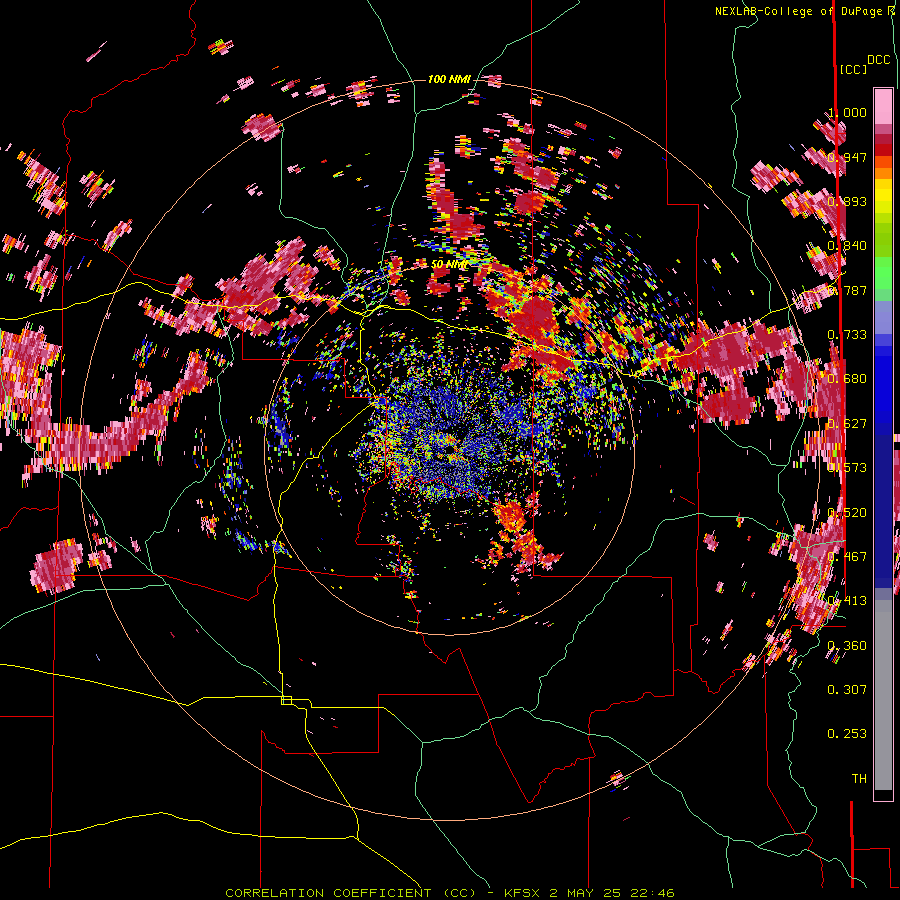Click the "50 NMI" range ring label
Viewport: 900px width, 900px height.
point(449,265)
